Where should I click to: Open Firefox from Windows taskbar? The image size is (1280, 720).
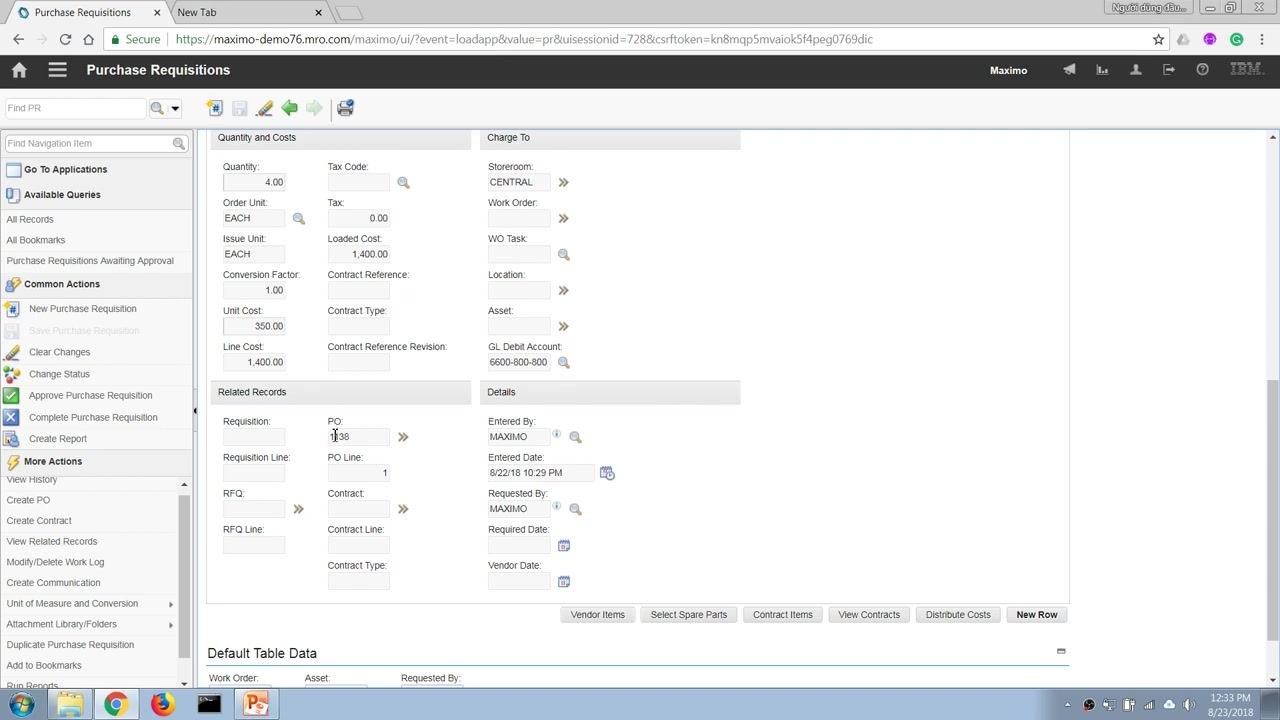click(x=162, y=704)
